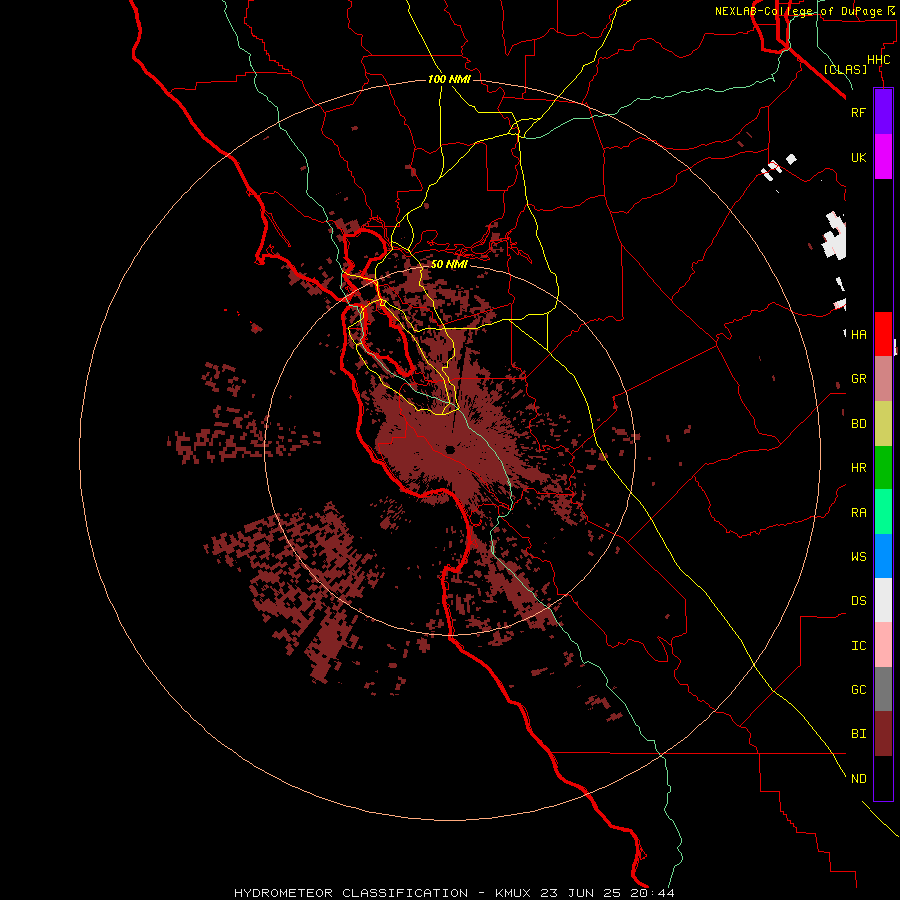900x900 pixels.
Task: Click the RF legend label text
Action: [858, 112]
